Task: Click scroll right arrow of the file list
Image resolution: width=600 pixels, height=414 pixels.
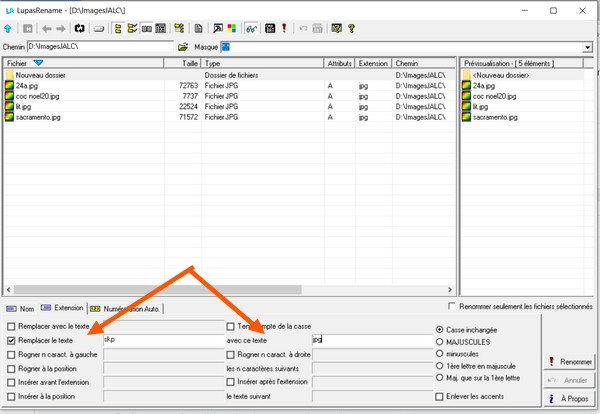Action: [450, 290]
